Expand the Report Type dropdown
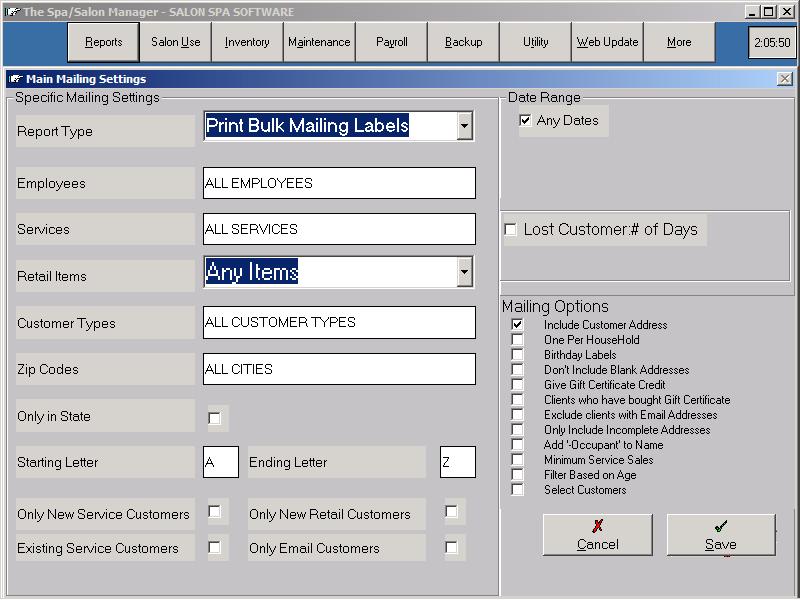The width and height of the screenshot is (800, 600). [x=464, y=126]
